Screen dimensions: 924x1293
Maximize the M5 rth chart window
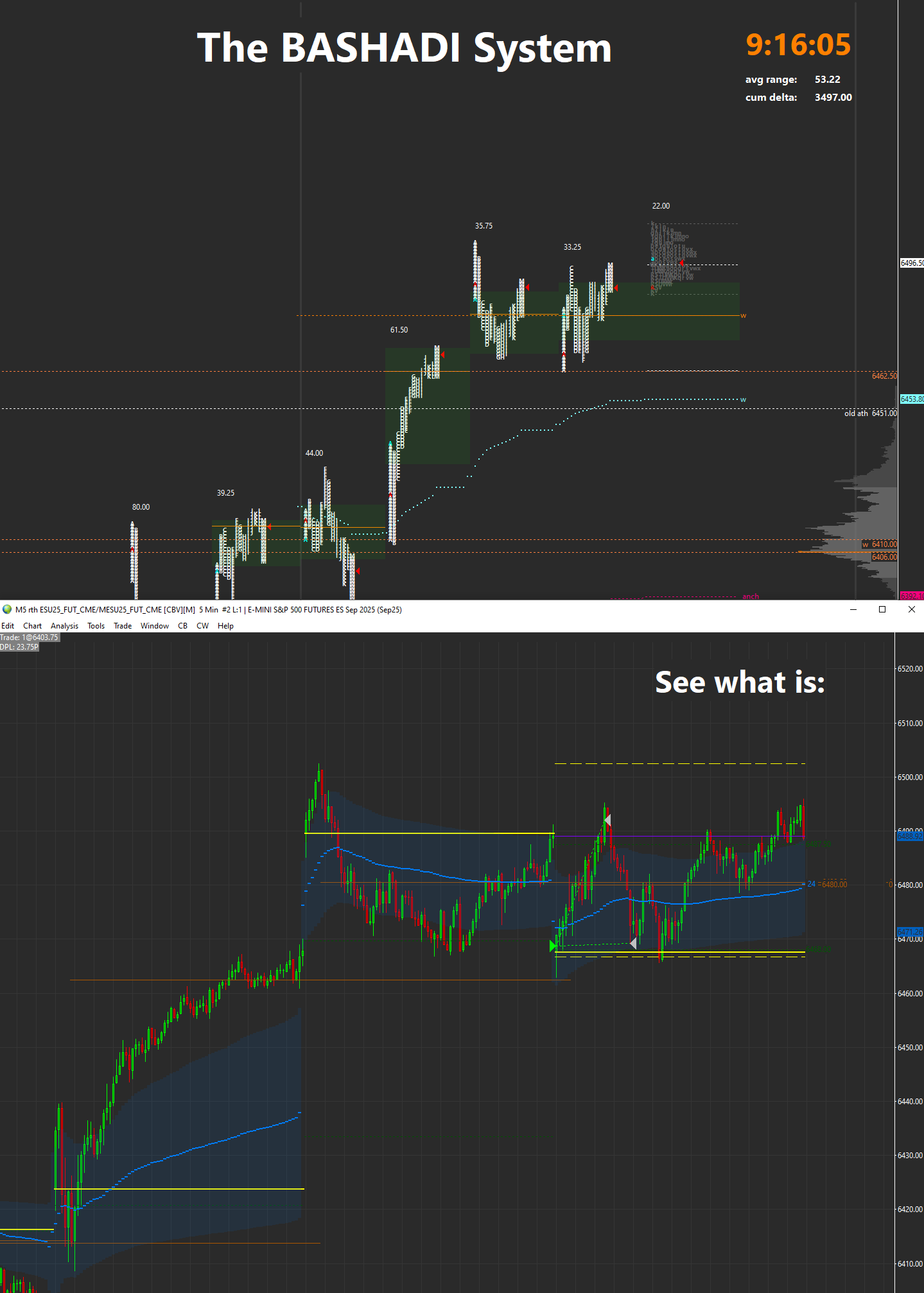click(882, 609)
